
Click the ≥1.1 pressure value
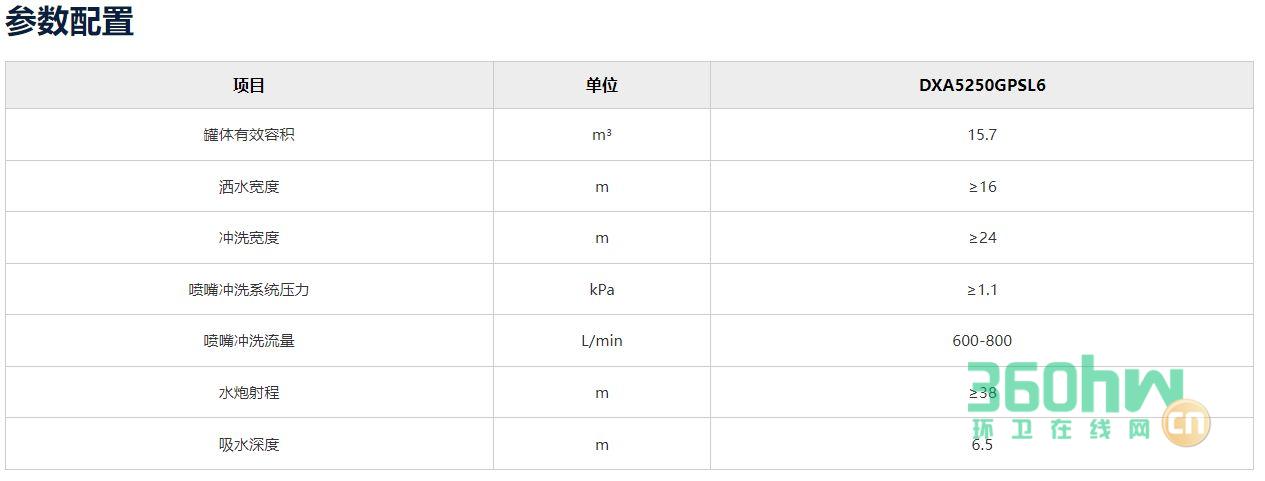[x=982, y=290]
